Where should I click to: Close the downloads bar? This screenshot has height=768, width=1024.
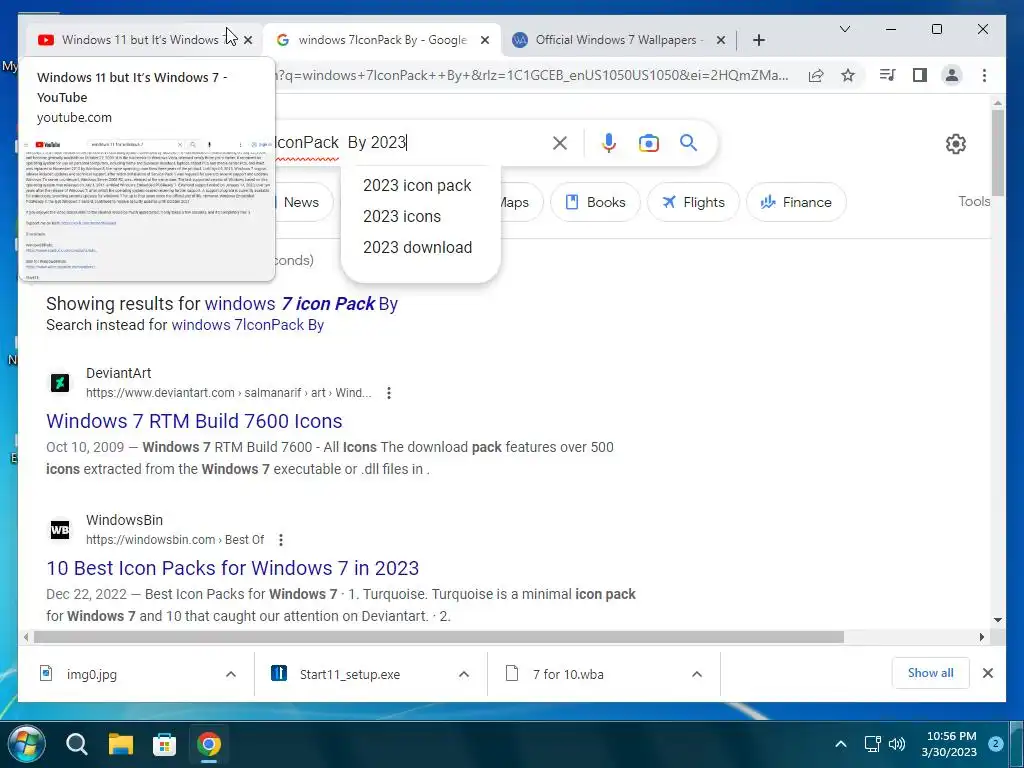[987, 673]
